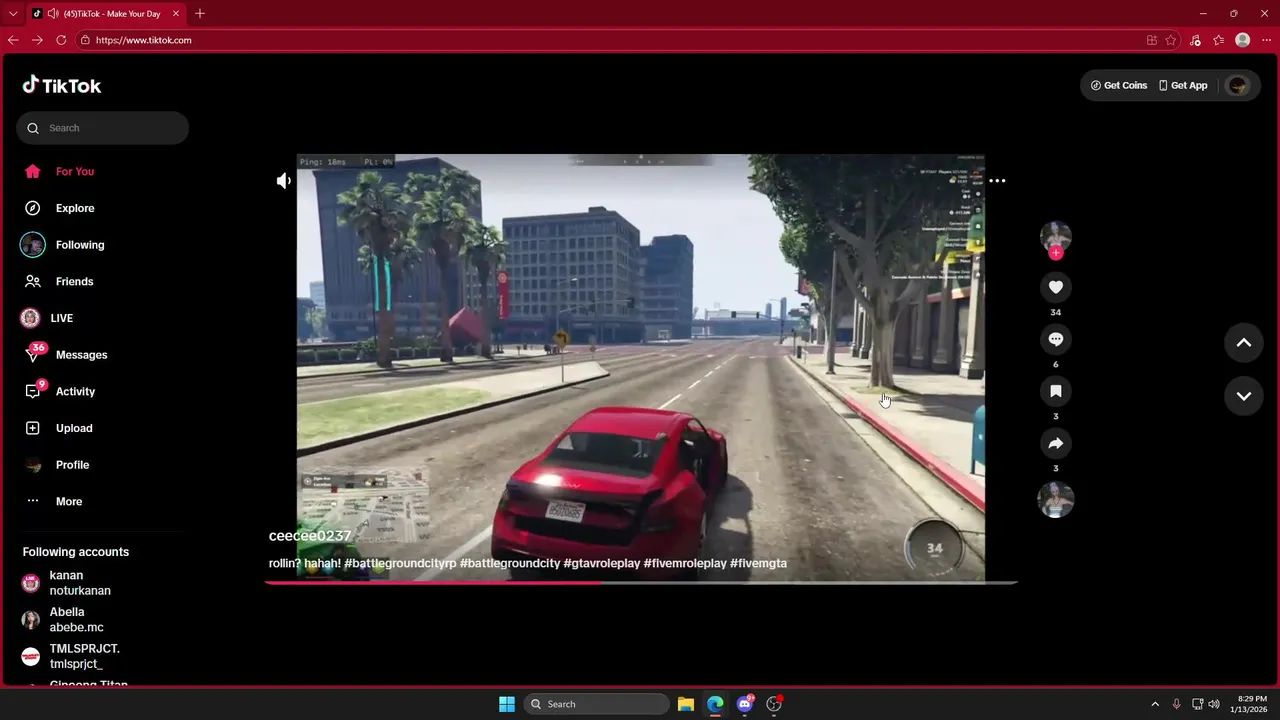1280x720 pixels.
Task: Open File Explorer from the taskbar
Action: tap(686, 704)
